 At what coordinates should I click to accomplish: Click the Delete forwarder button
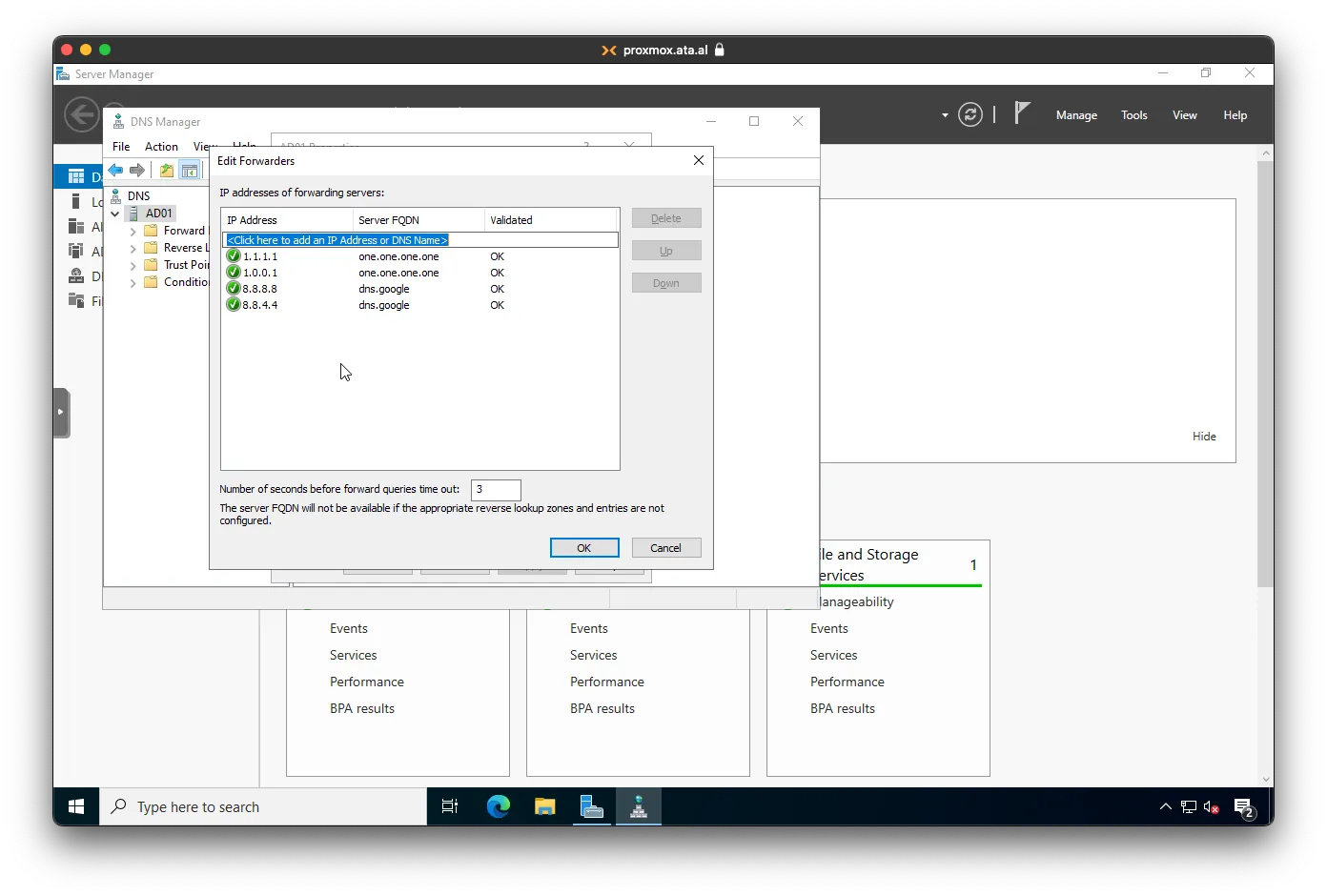pos(666,218)
